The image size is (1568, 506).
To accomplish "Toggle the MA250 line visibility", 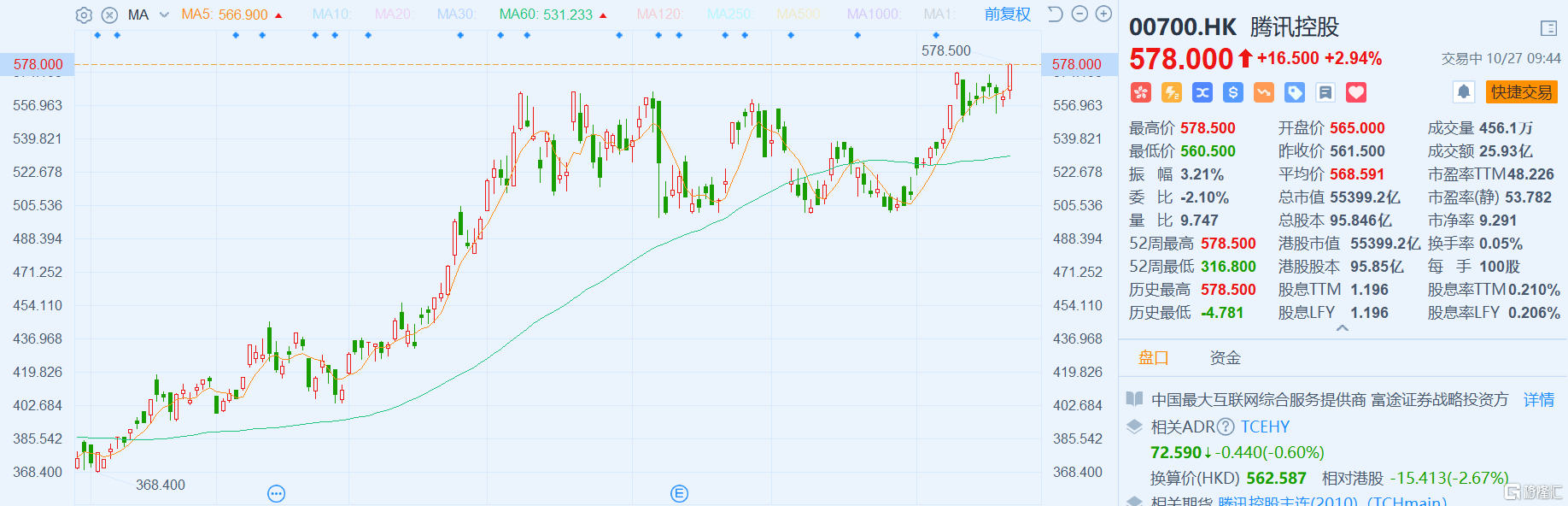I will pyautogui.click(x=728, y=15).
